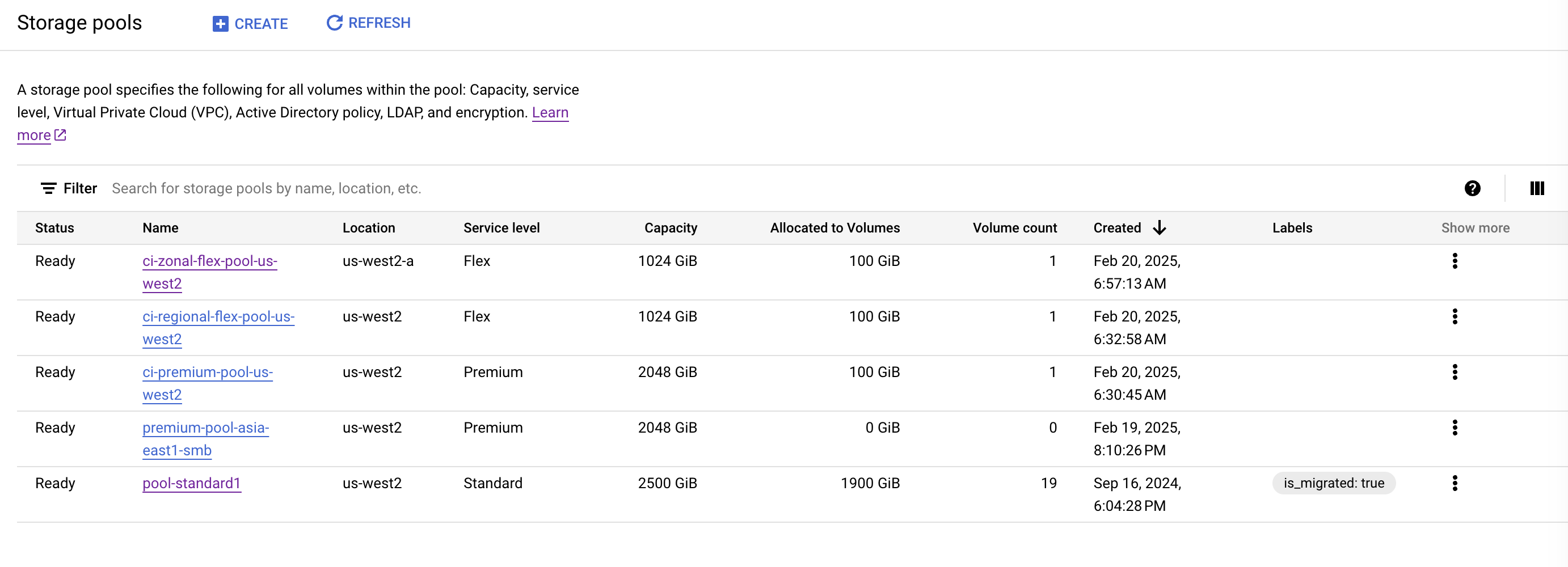Sort table by Capacity column header
The width and height of the screenshot is (1568, 567).
coord(670,227)
